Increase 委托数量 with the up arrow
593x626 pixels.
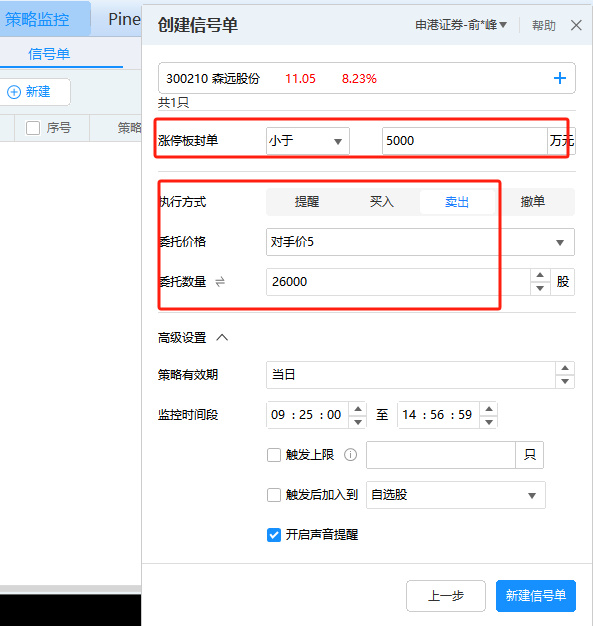[540, 275]
